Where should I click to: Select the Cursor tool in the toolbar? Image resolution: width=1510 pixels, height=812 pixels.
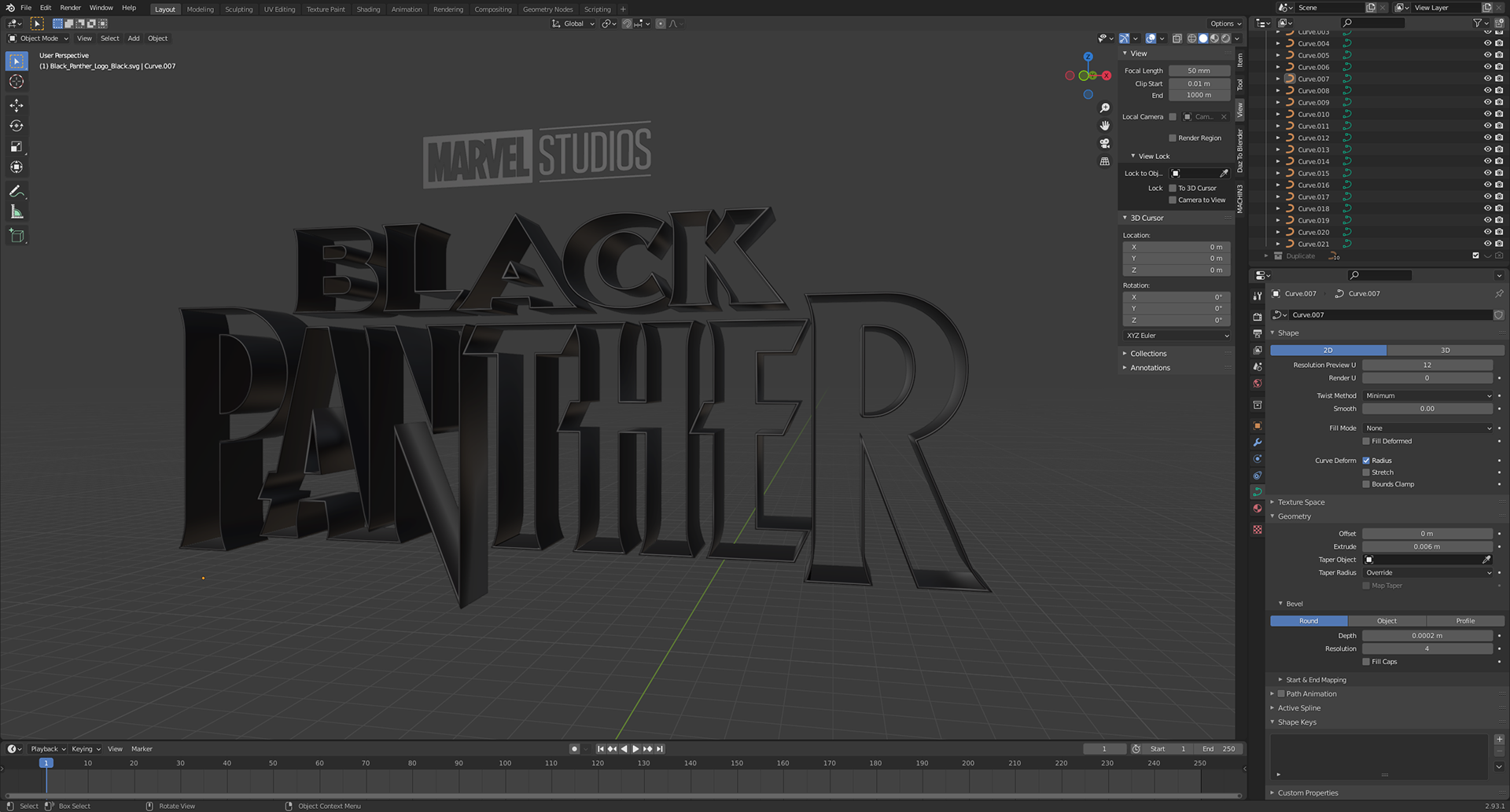(17, 82)
